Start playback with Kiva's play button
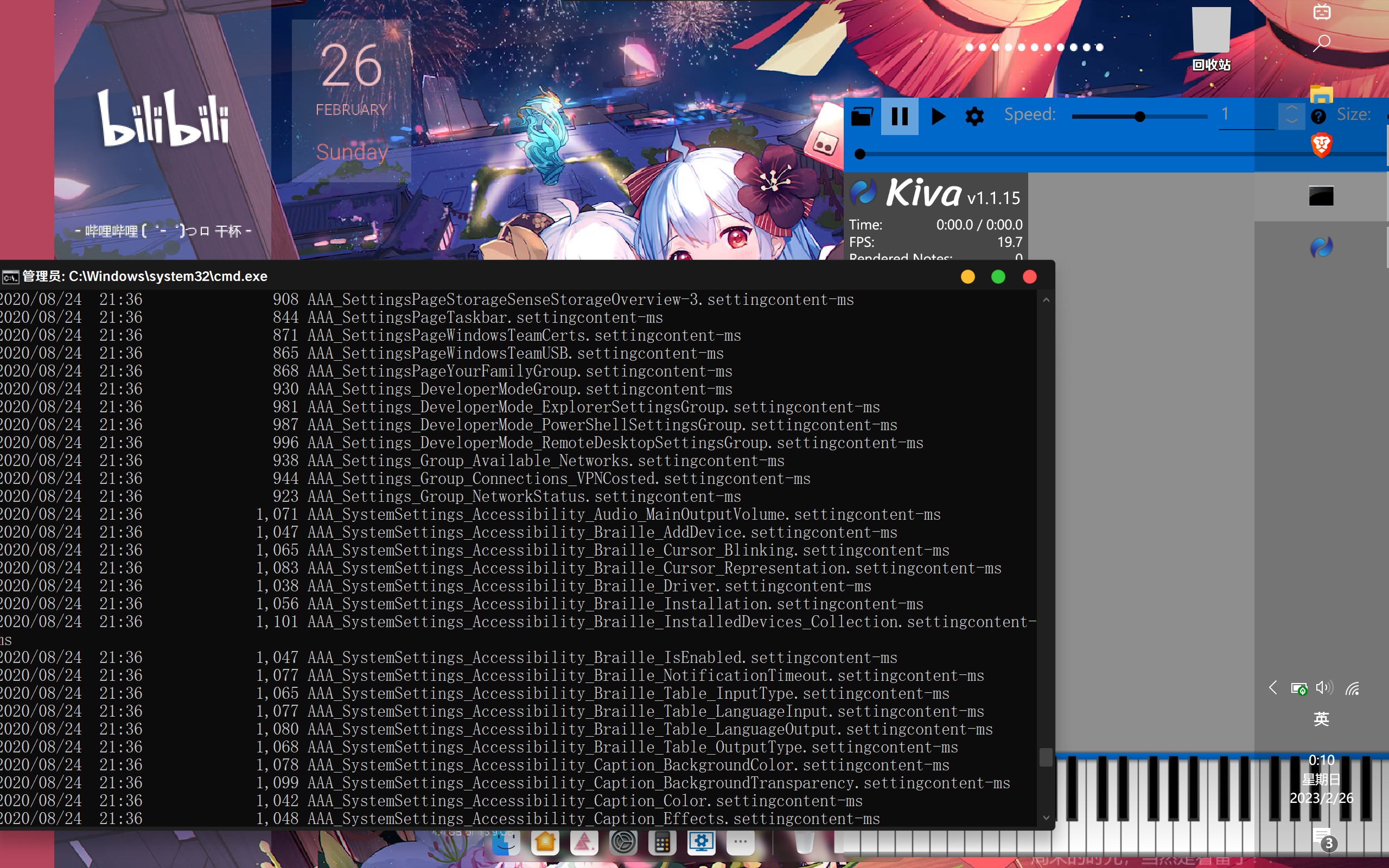Screen dimensions: 1389x868 tap(938, 117)
